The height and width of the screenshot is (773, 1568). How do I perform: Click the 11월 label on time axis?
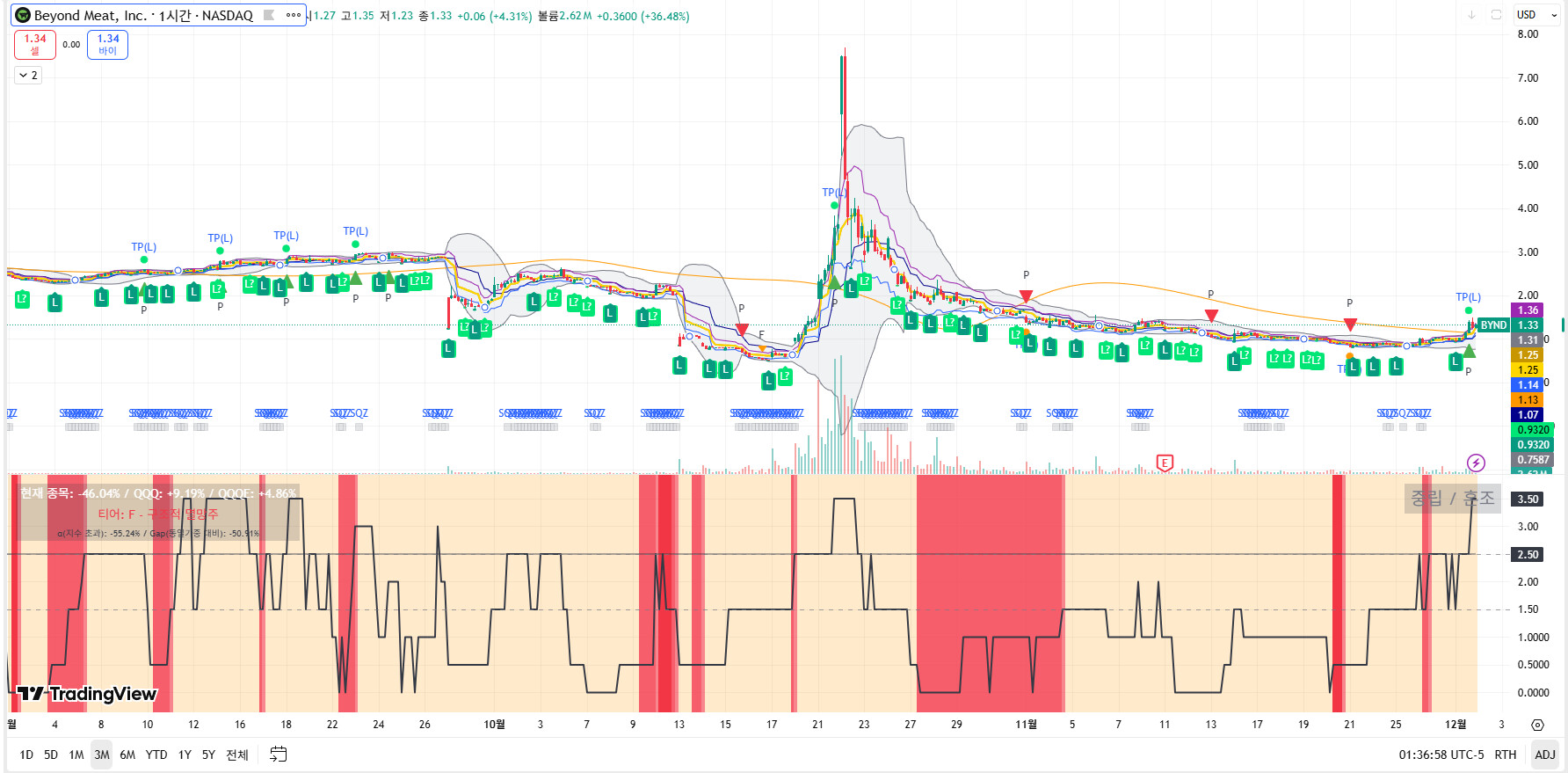[x=1026, y=725]
